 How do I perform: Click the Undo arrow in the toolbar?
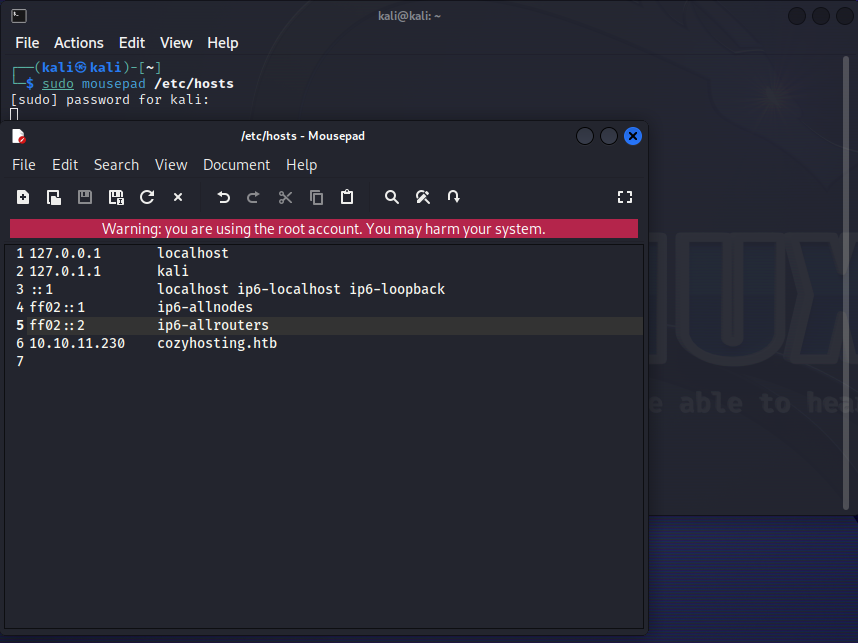[x=224, y=197]
